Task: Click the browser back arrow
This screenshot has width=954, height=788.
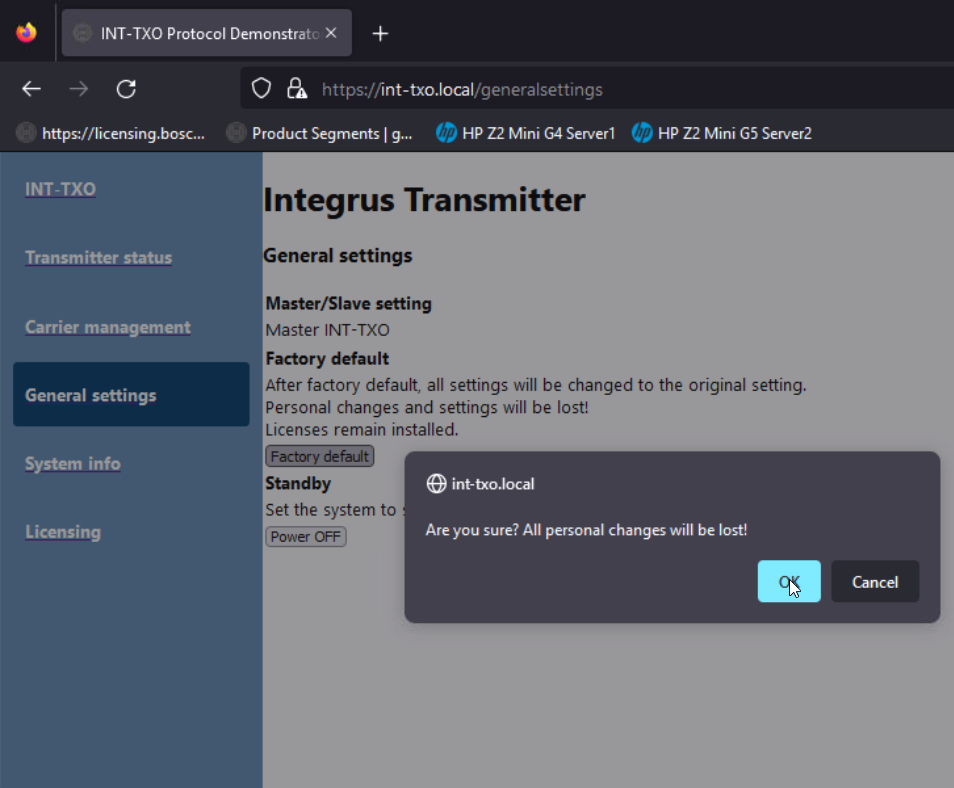Action: tap(32, 89)
